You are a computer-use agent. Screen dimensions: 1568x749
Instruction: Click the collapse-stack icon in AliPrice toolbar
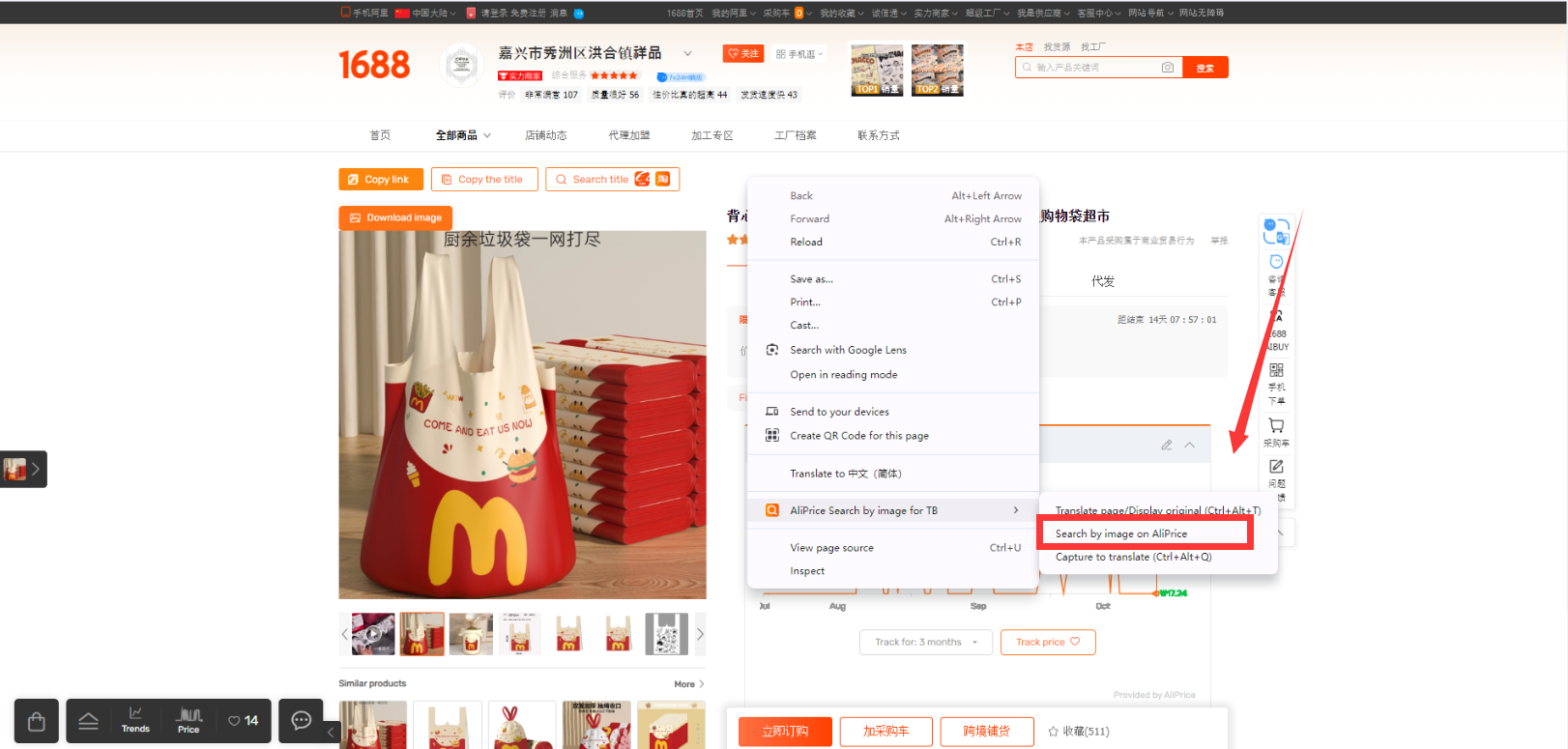click(x=88, y=721)
